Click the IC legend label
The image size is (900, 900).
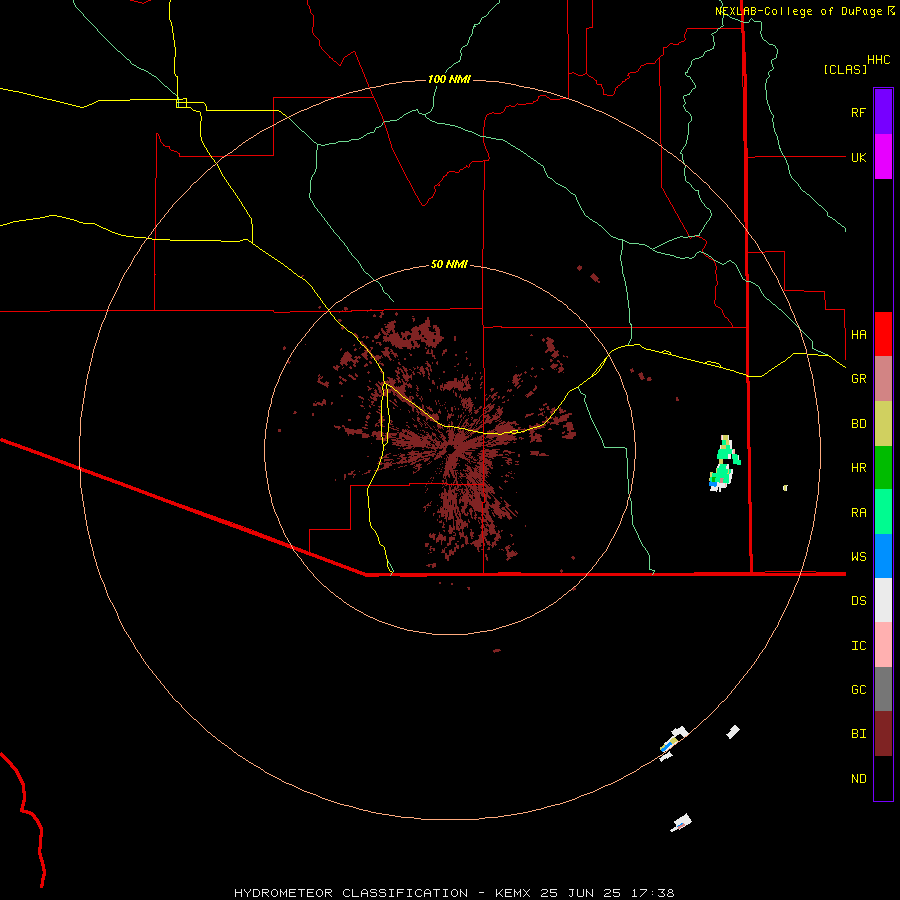[858, 646]
